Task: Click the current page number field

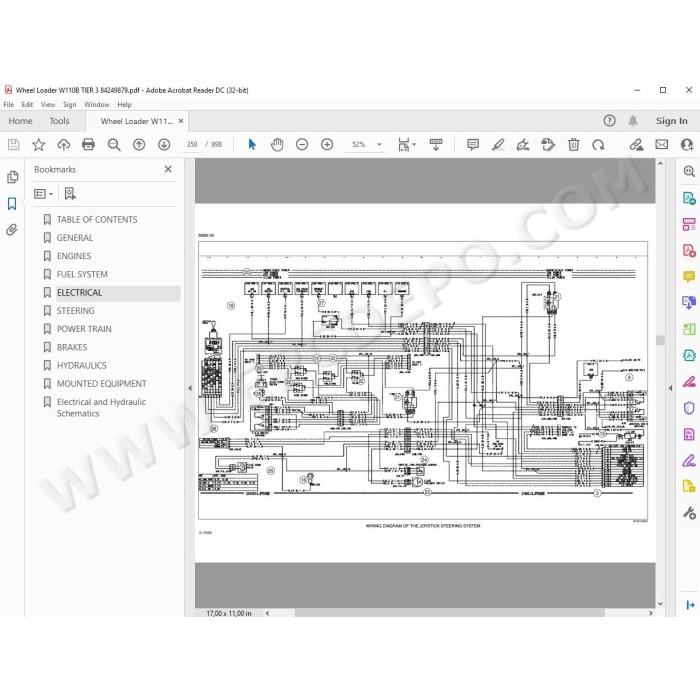Action: [192, 144]
